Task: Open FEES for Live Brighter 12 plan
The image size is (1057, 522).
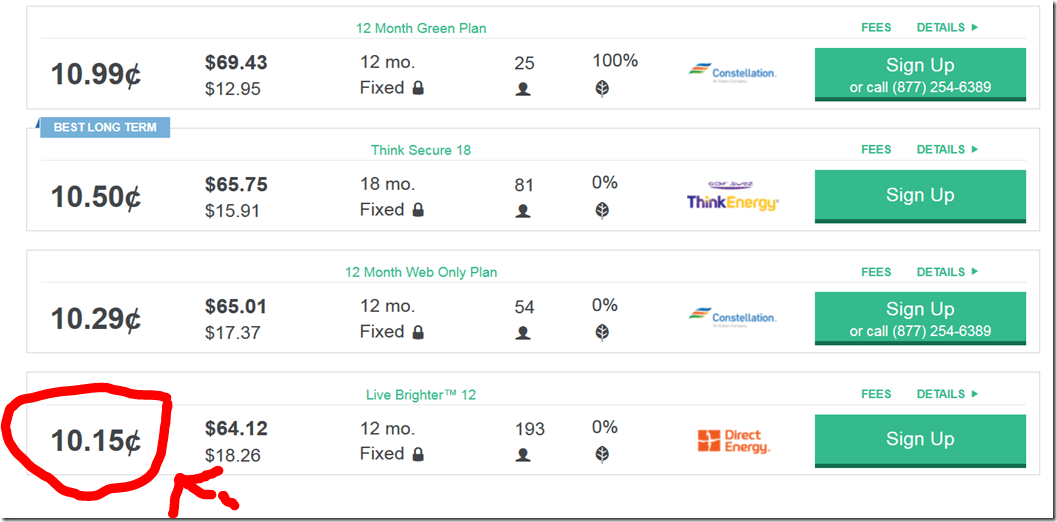Action: tap(876, 394)
